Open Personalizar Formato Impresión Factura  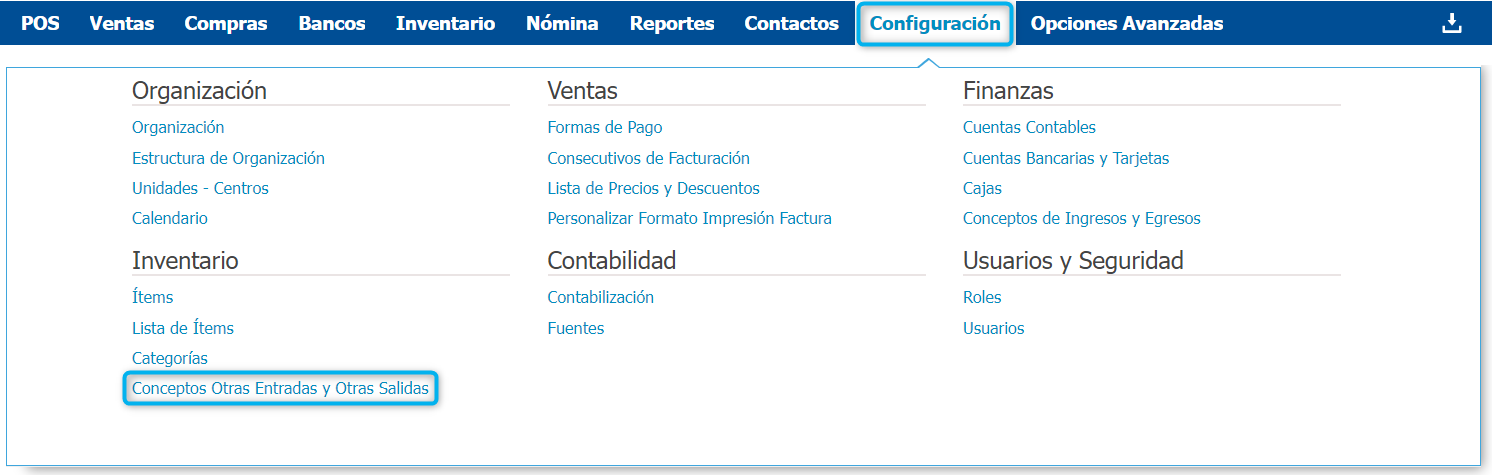[x=689, y=218]
